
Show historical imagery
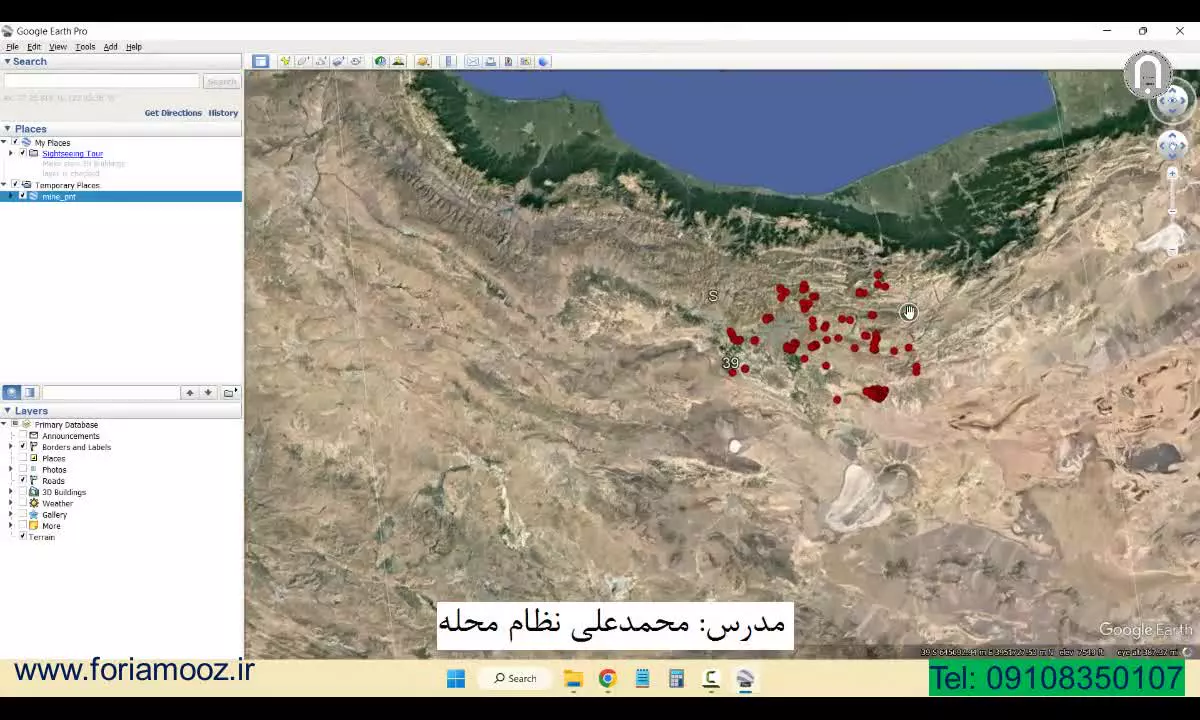point(380,61)
